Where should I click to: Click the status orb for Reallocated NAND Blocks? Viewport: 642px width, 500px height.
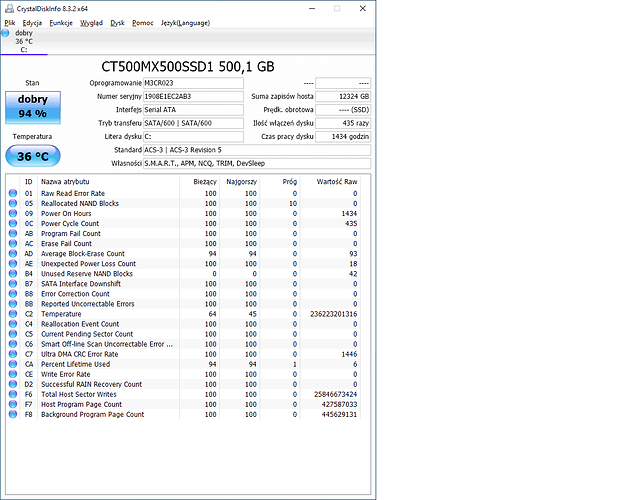coord(13,204)
